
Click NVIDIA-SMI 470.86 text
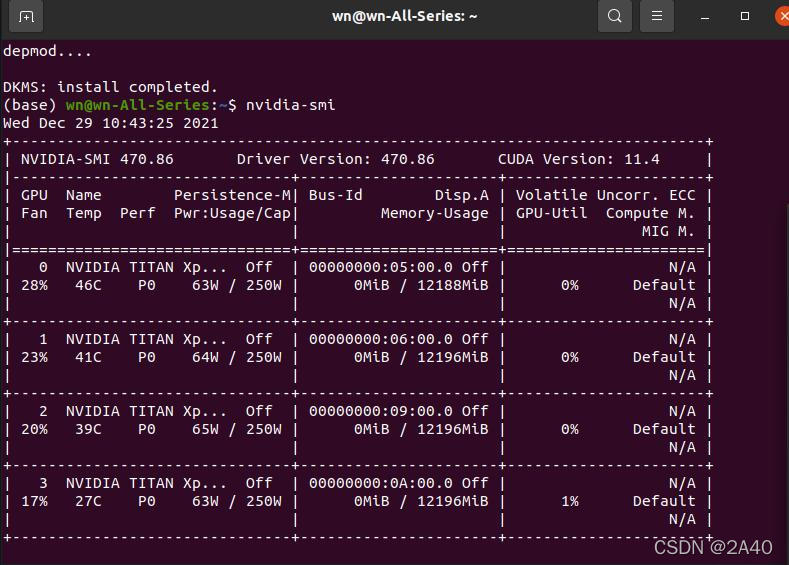(97, 159)
